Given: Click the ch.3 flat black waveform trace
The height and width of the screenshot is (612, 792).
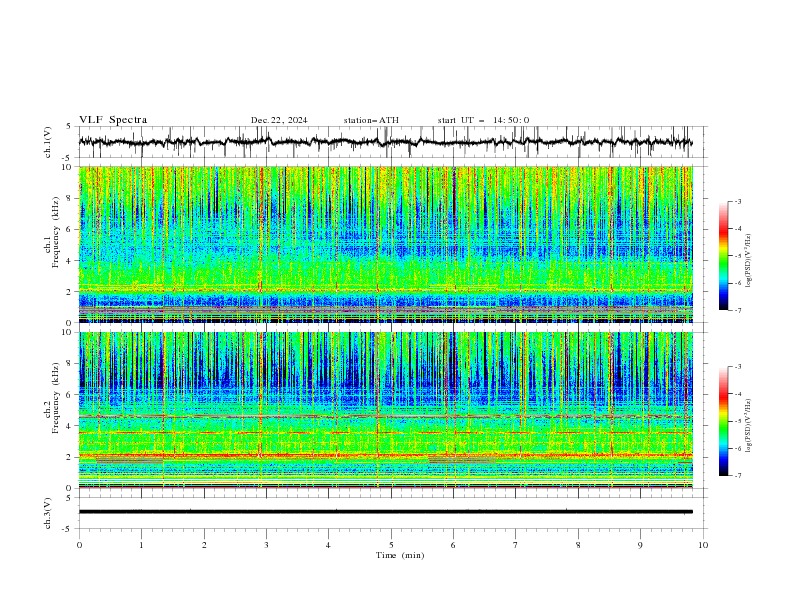Looking at the screenshot, I should tap(385, 512).
